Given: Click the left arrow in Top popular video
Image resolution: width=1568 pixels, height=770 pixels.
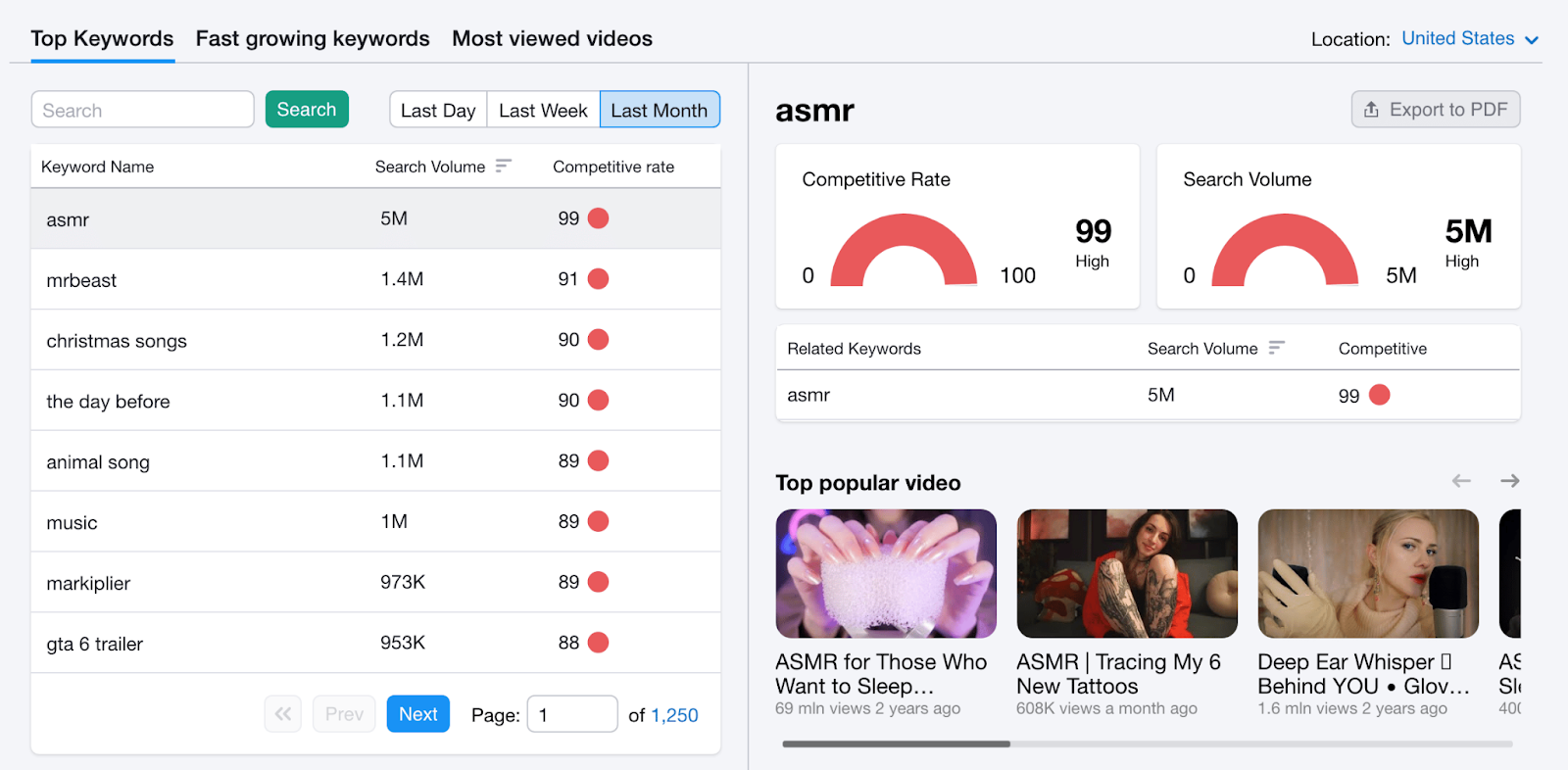Looking at the screenshot, I should [1461, 481].
